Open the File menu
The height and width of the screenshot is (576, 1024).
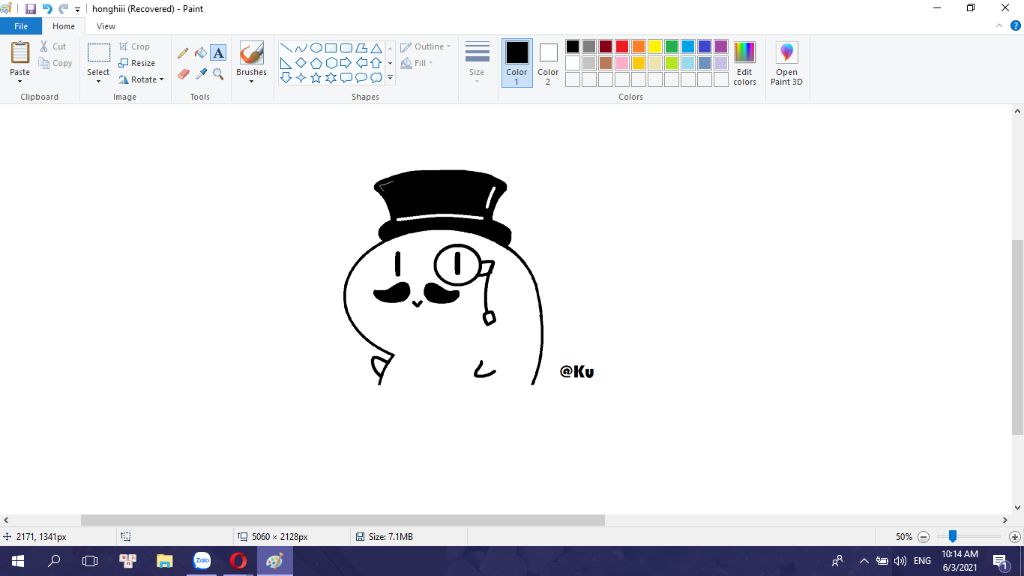pyautogui.click(x=21, y=26)
